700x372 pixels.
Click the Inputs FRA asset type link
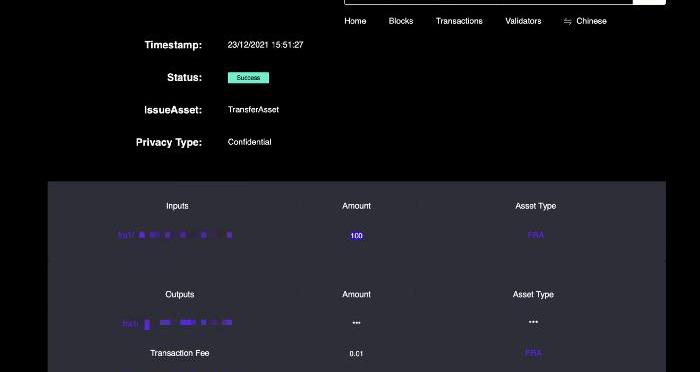click(x=535, y=235)
